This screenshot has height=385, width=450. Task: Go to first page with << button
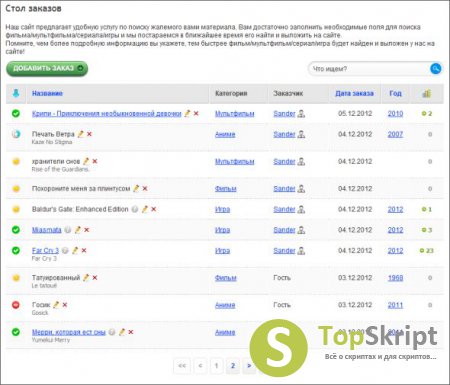182,366
